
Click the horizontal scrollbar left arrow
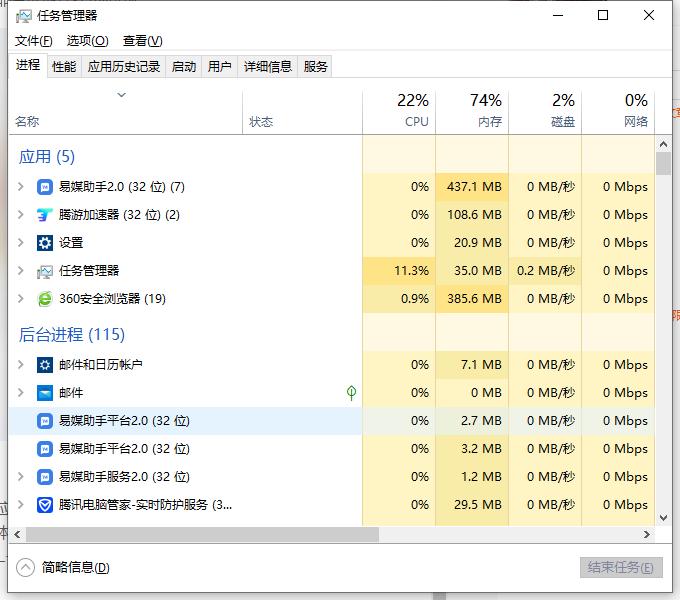coord(17,535)
